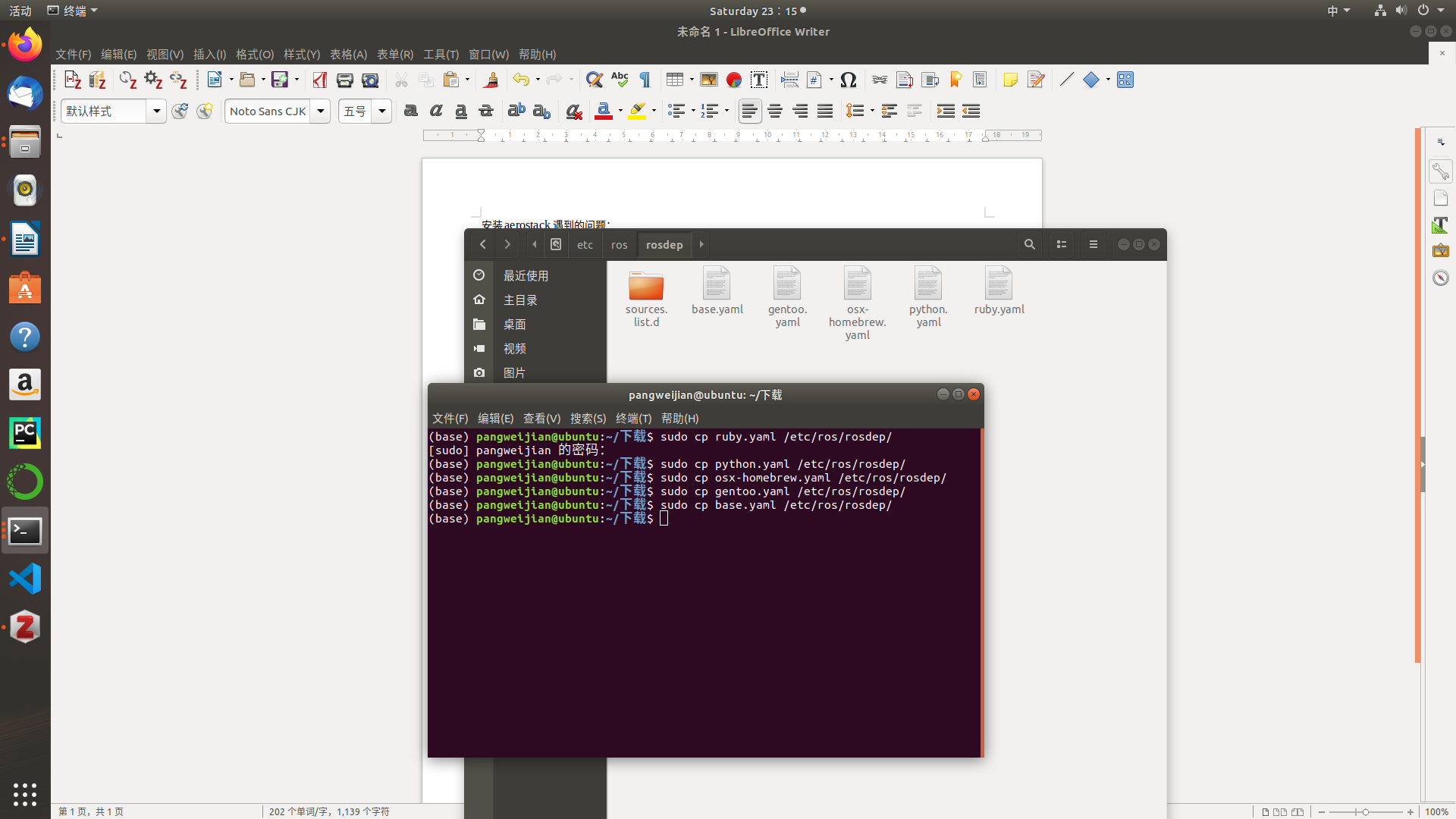Expand line spacing dropdown arrow
Image resolution: width=1456 pixels, height=819 pixels.
pos(872,111)
